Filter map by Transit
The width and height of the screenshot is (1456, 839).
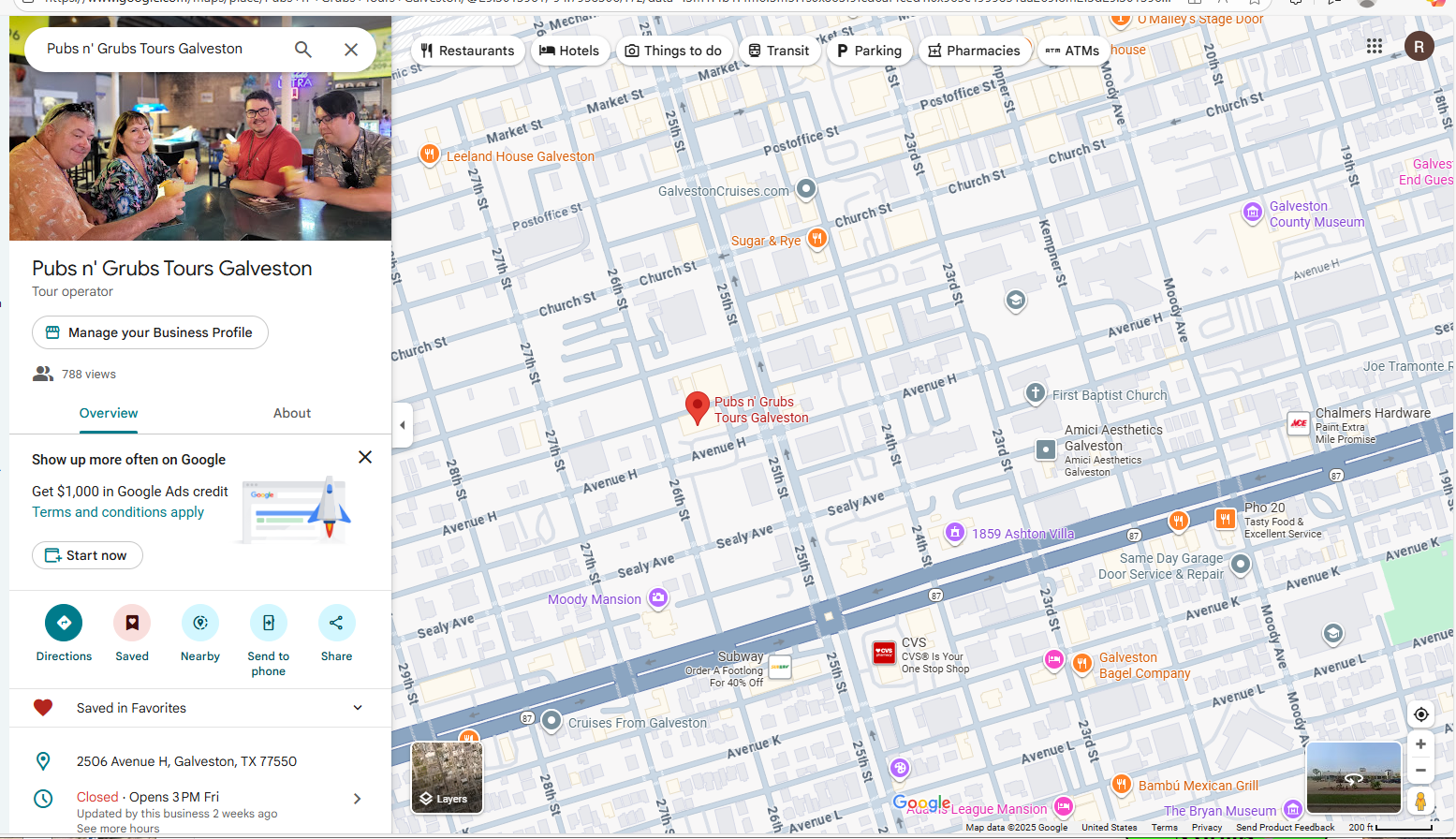(x=779, y=51)
